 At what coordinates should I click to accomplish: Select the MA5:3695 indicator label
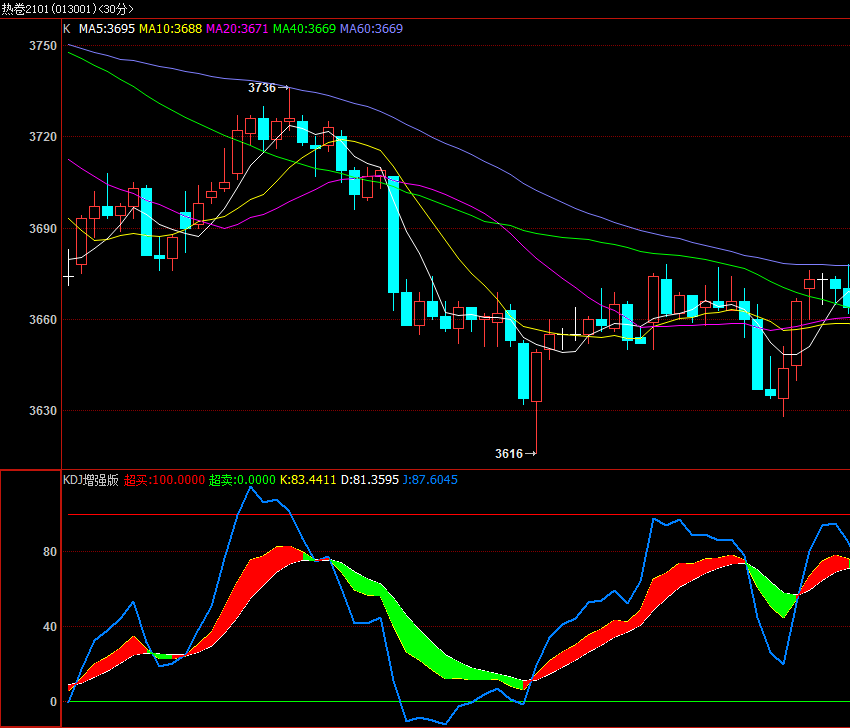tap(107, 29)
